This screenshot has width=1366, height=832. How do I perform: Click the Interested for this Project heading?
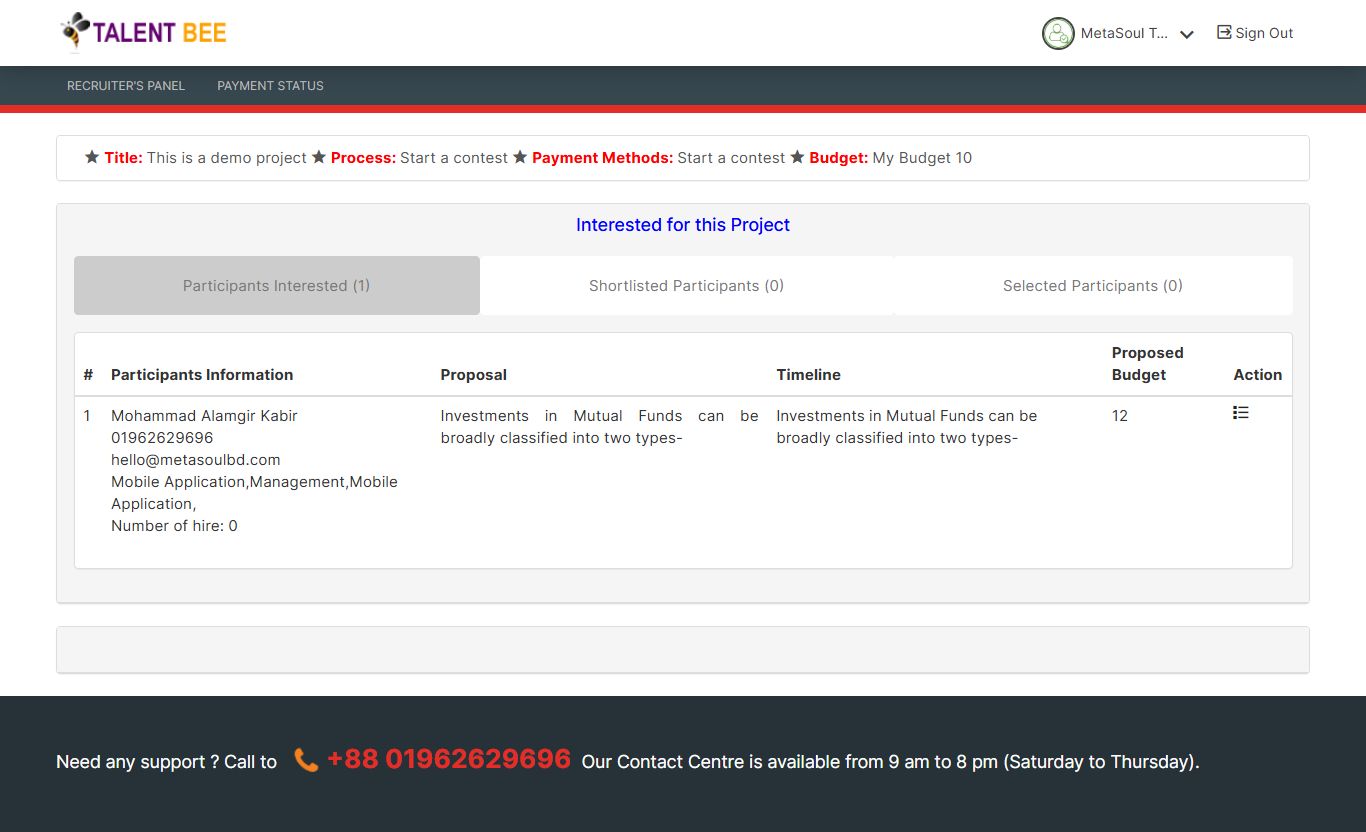pyautogui.click(x=682, y=225)
